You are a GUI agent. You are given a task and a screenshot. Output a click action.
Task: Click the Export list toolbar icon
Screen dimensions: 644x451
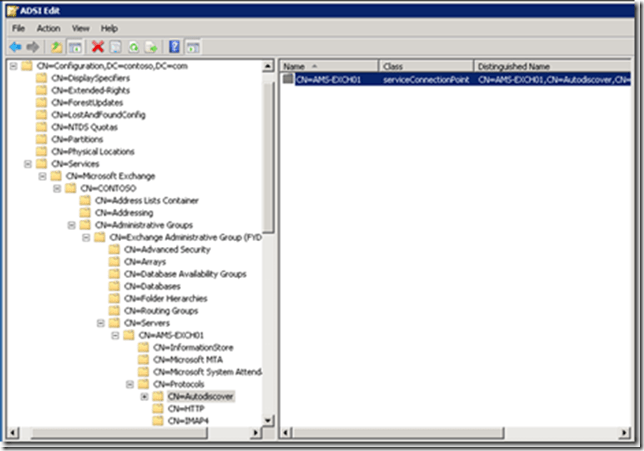click(150, 46)
